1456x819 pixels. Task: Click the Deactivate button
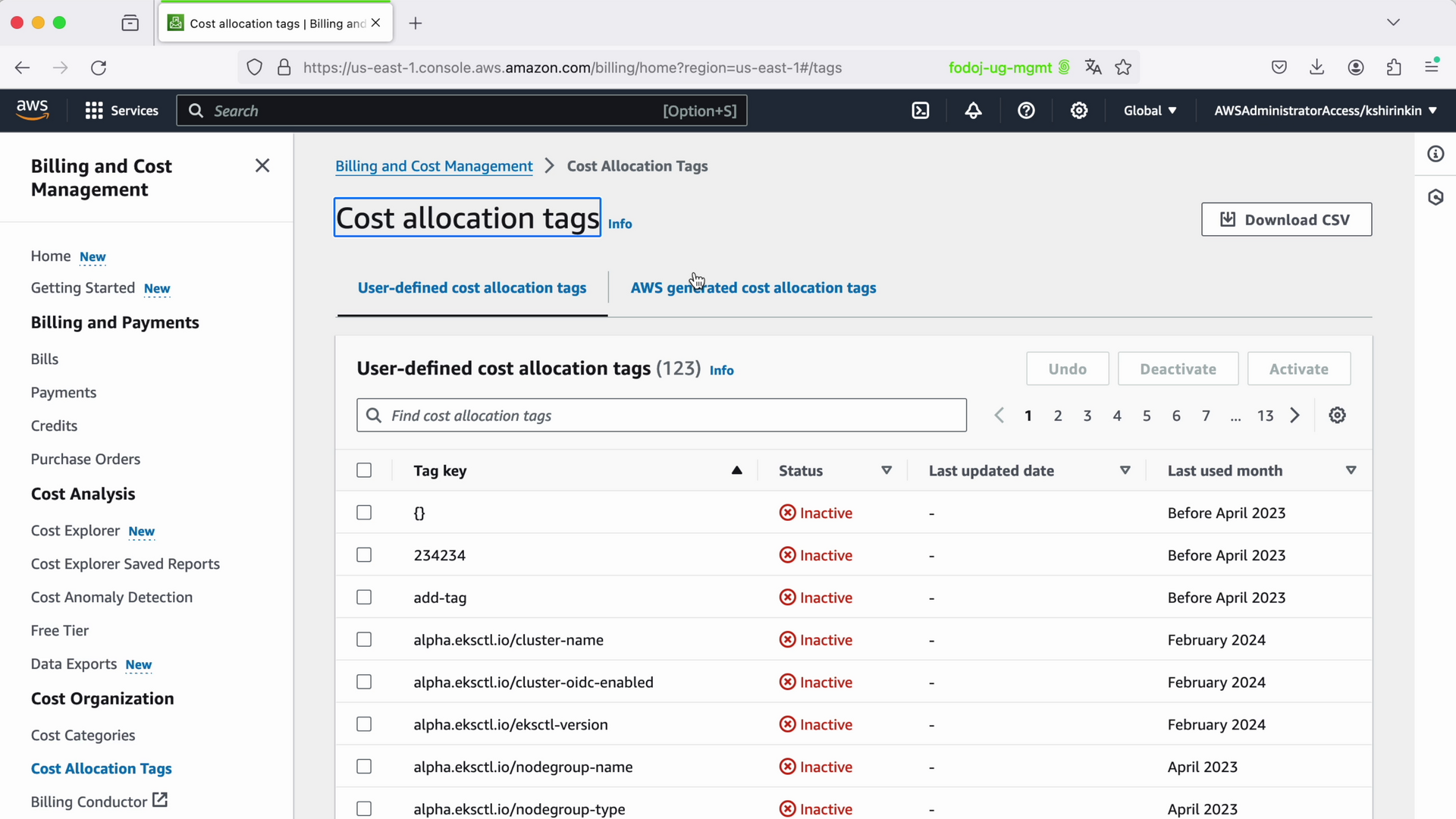click(x=1178, y=369)
